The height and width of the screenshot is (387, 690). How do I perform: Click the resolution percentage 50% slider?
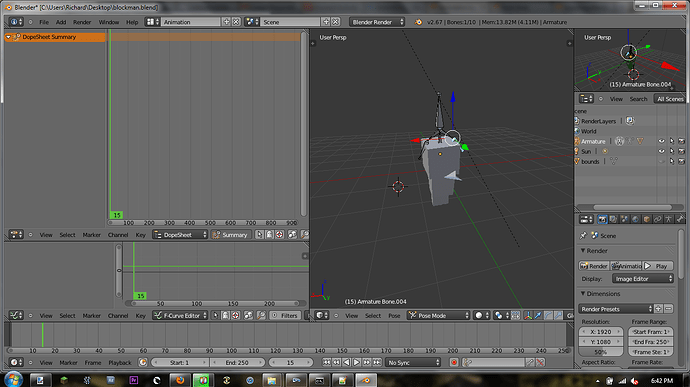tap(601, 352)
